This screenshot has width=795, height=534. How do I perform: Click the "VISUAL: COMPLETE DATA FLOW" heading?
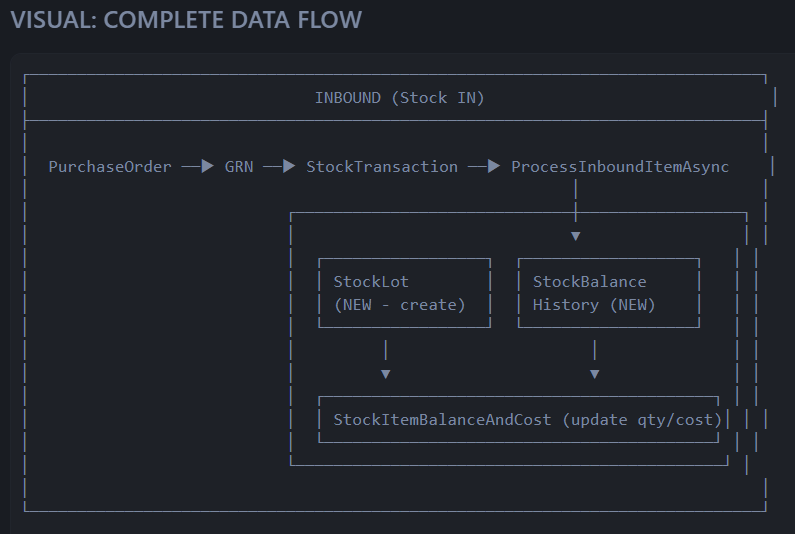[186, 19]
